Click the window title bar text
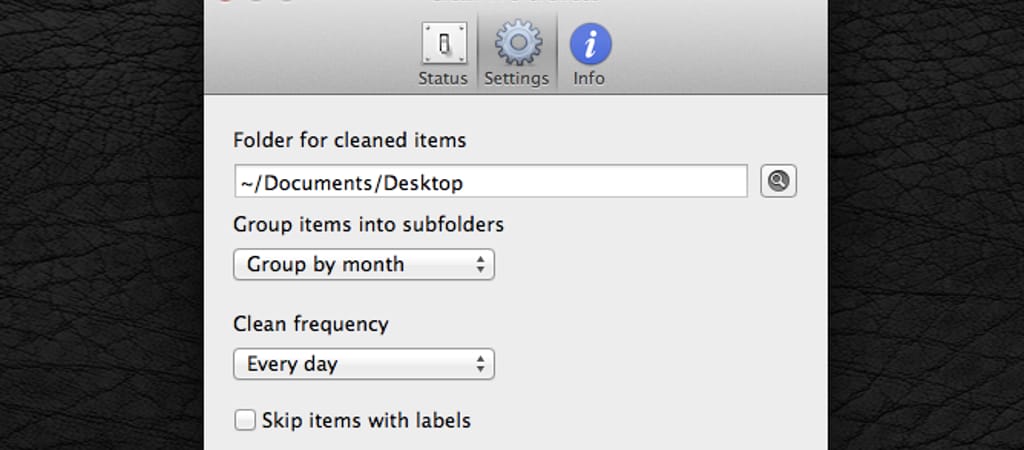Screen dimensions: 1024x450 (x=515, y=3)
